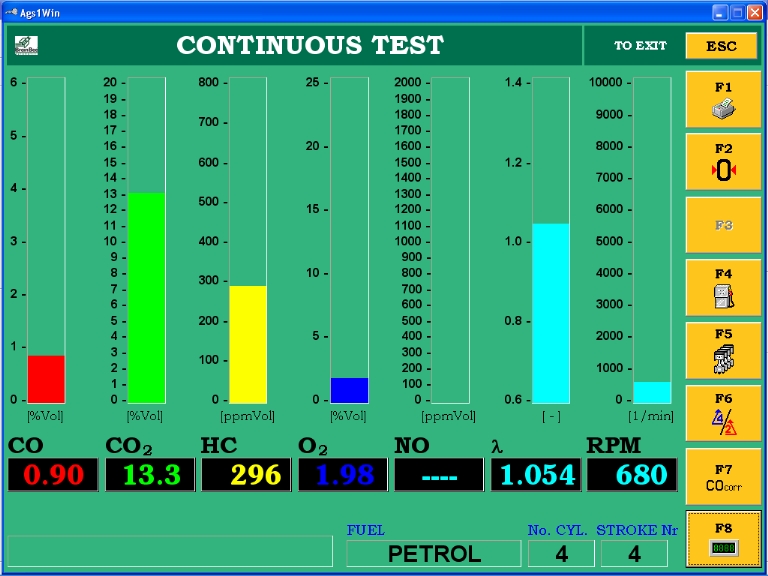Image resolution: width=768 pixels, height=576 pixels.
Task: Click the CONTINUOUS TEST heading
Action: tap(310, 45)
